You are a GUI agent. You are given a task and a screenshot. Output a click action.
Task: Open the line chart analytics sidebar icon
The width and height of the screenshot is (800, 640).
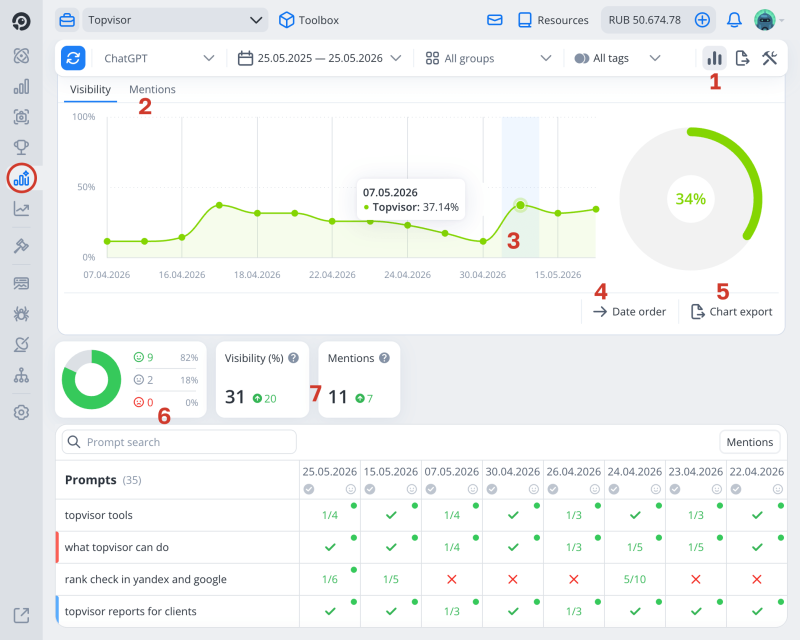click(x=21, y=209)
